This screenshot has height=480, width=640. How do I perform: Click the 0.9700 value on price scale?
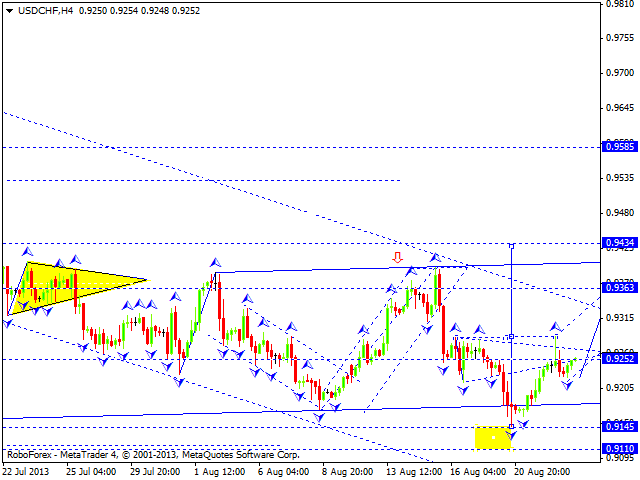point(618,73)
